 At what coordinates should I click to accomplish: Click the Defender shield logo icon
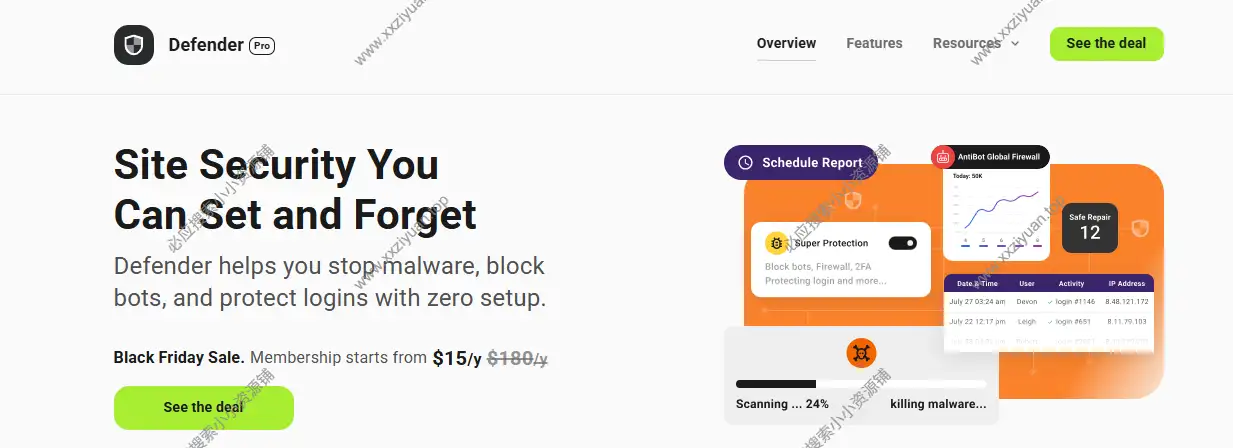pyautogui.click(x=134, y=45)
